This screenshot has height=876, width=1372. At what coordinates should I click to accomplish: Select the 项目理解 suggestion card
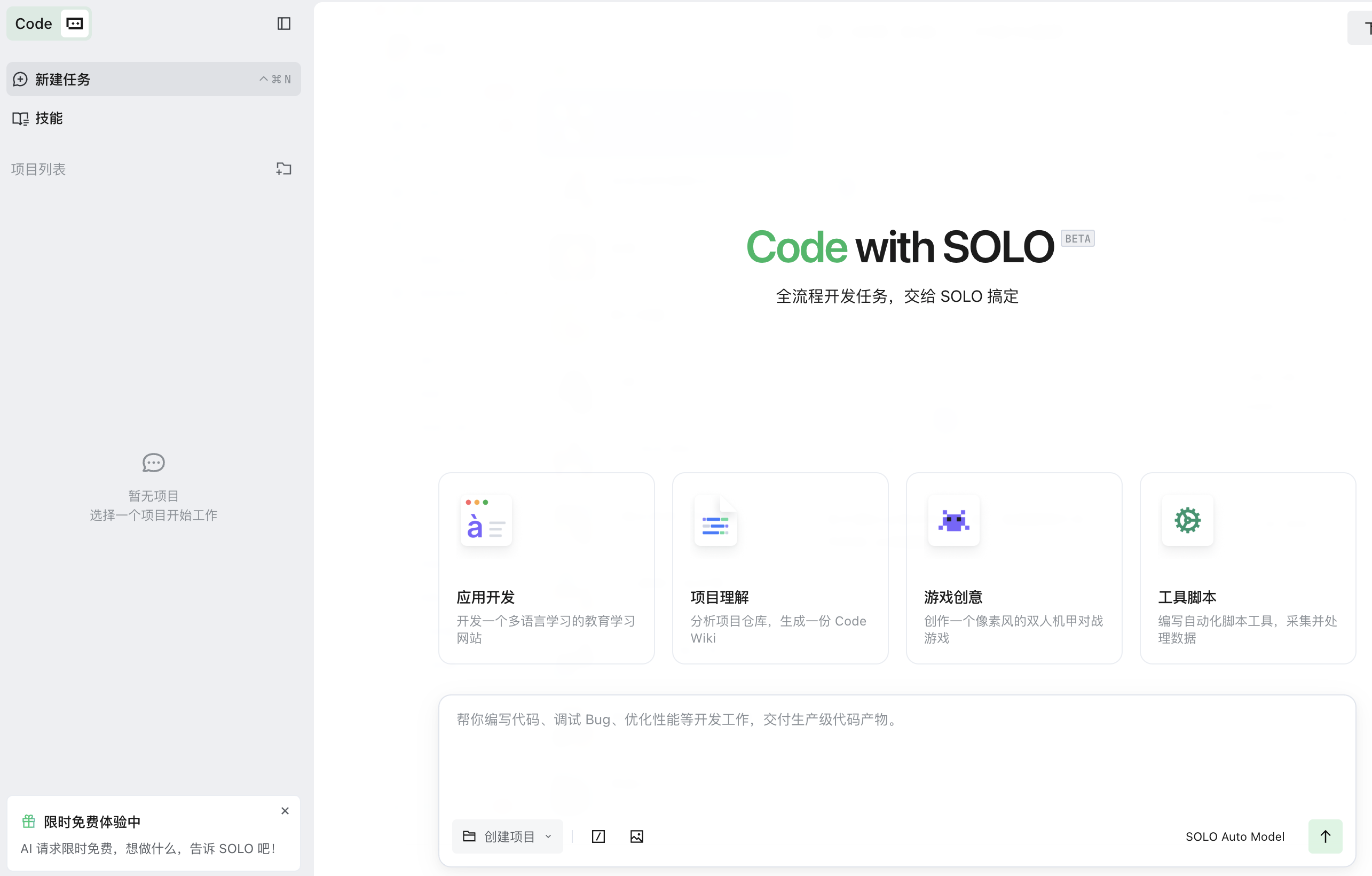point(779,568)
